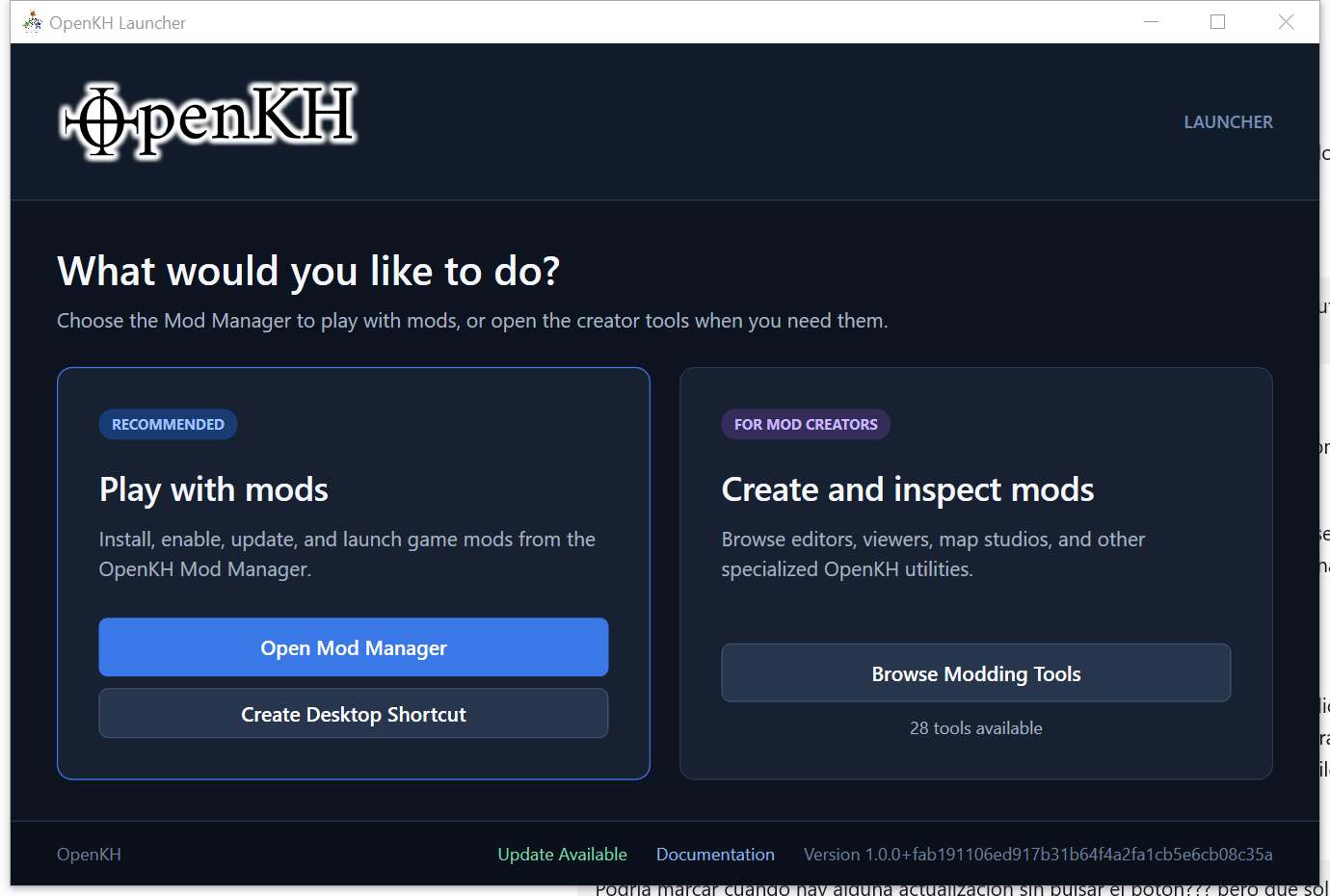
Task: Click the 'Create and inspect mods' heading
Action: [x=908, y=489]
